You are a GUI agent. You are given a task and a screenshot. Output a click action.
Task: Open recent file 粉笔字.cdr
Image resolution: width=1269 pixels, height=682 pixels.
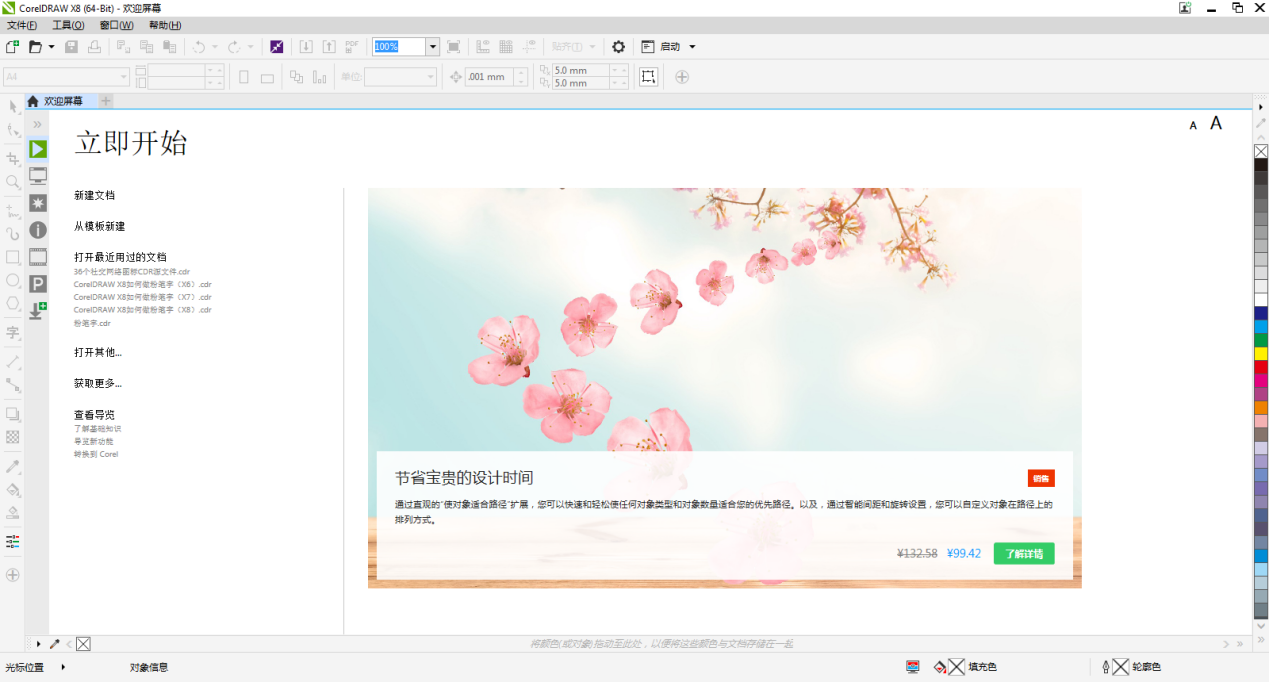pos(92,323)
